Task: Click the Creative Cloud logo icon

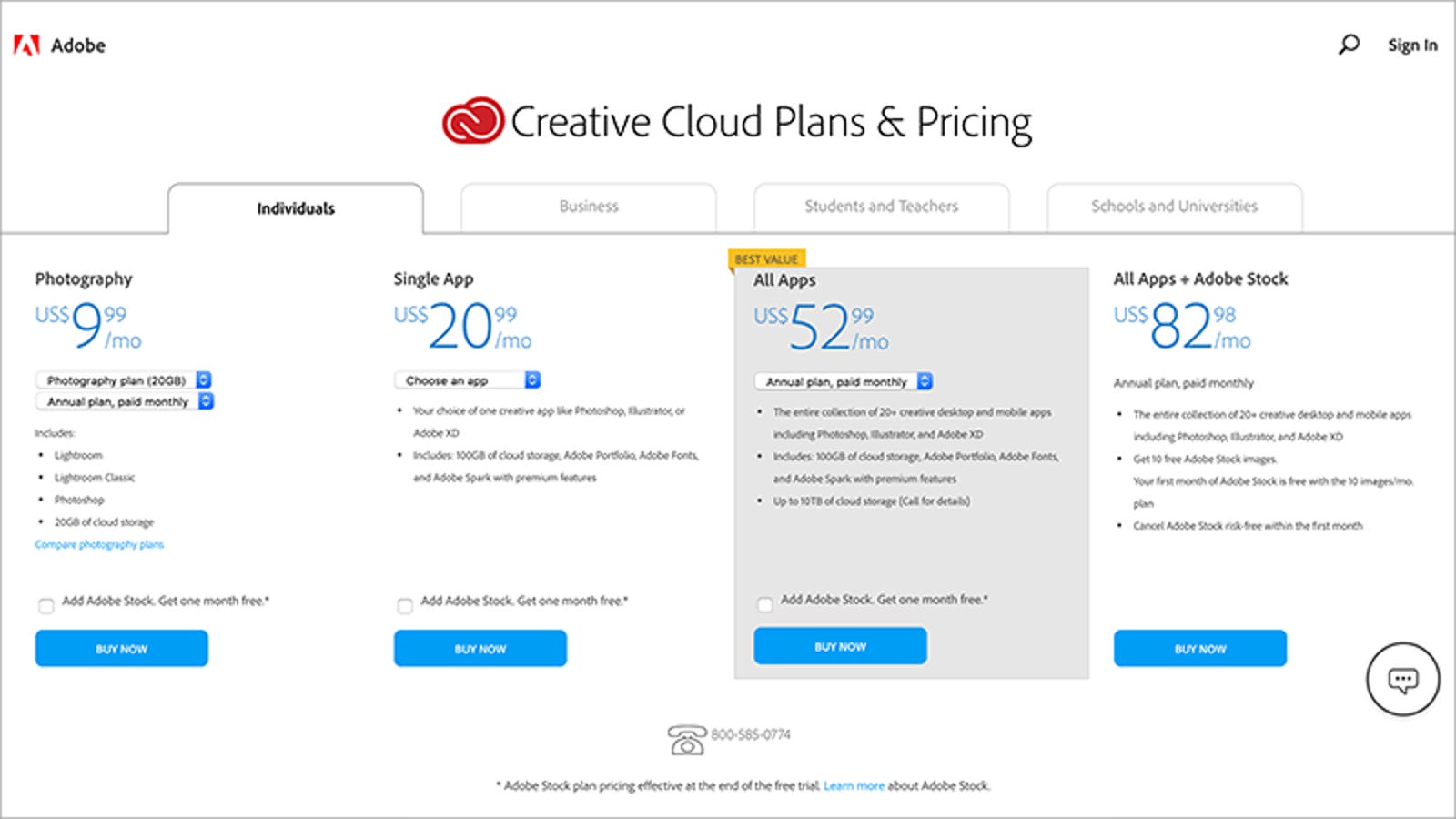Action: click(473, 121)
